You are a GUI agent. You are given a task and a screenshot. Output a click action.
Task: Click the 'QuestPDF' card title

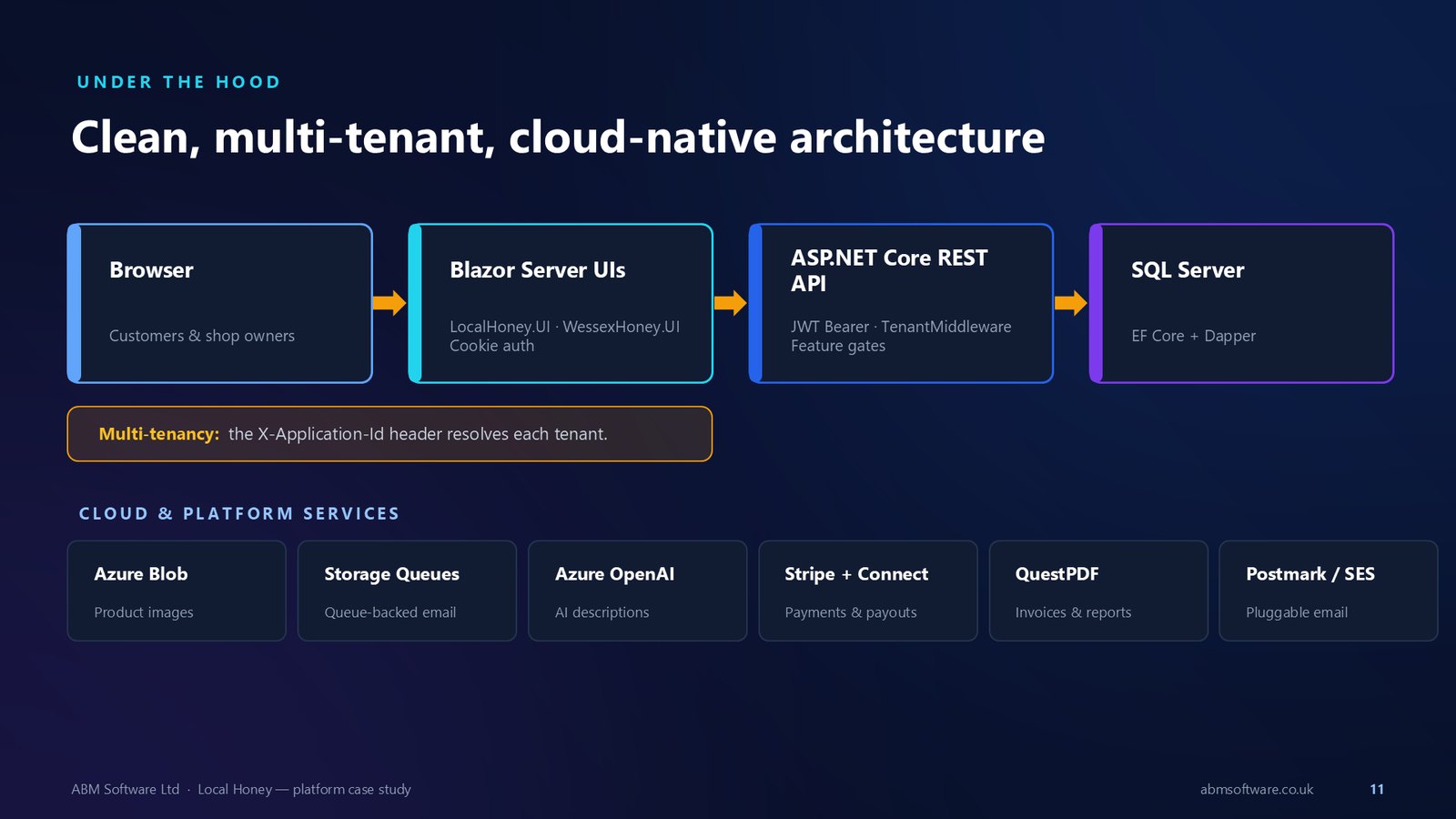click(1057, 574)
